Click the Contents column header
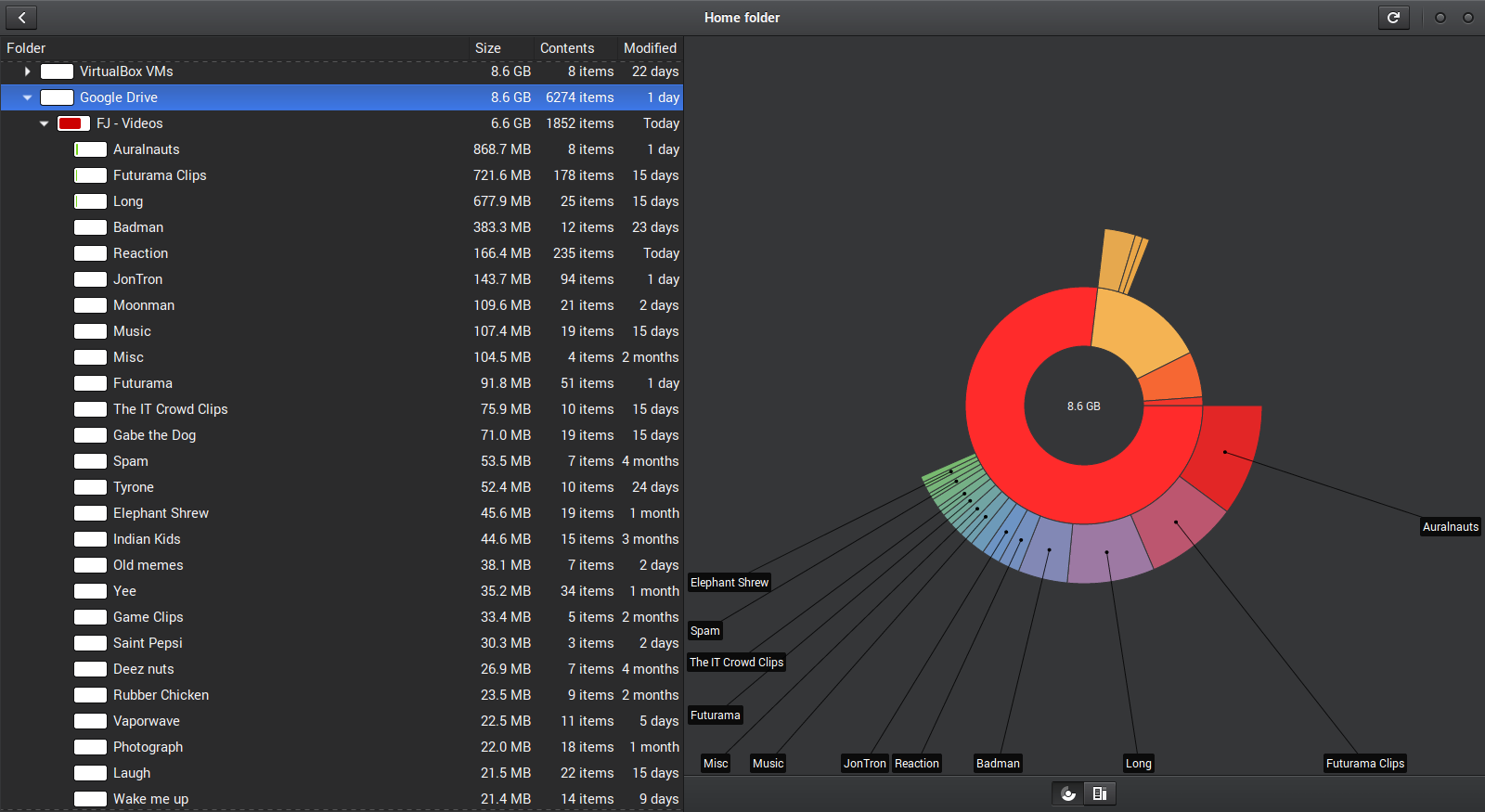 coord(566,48)
